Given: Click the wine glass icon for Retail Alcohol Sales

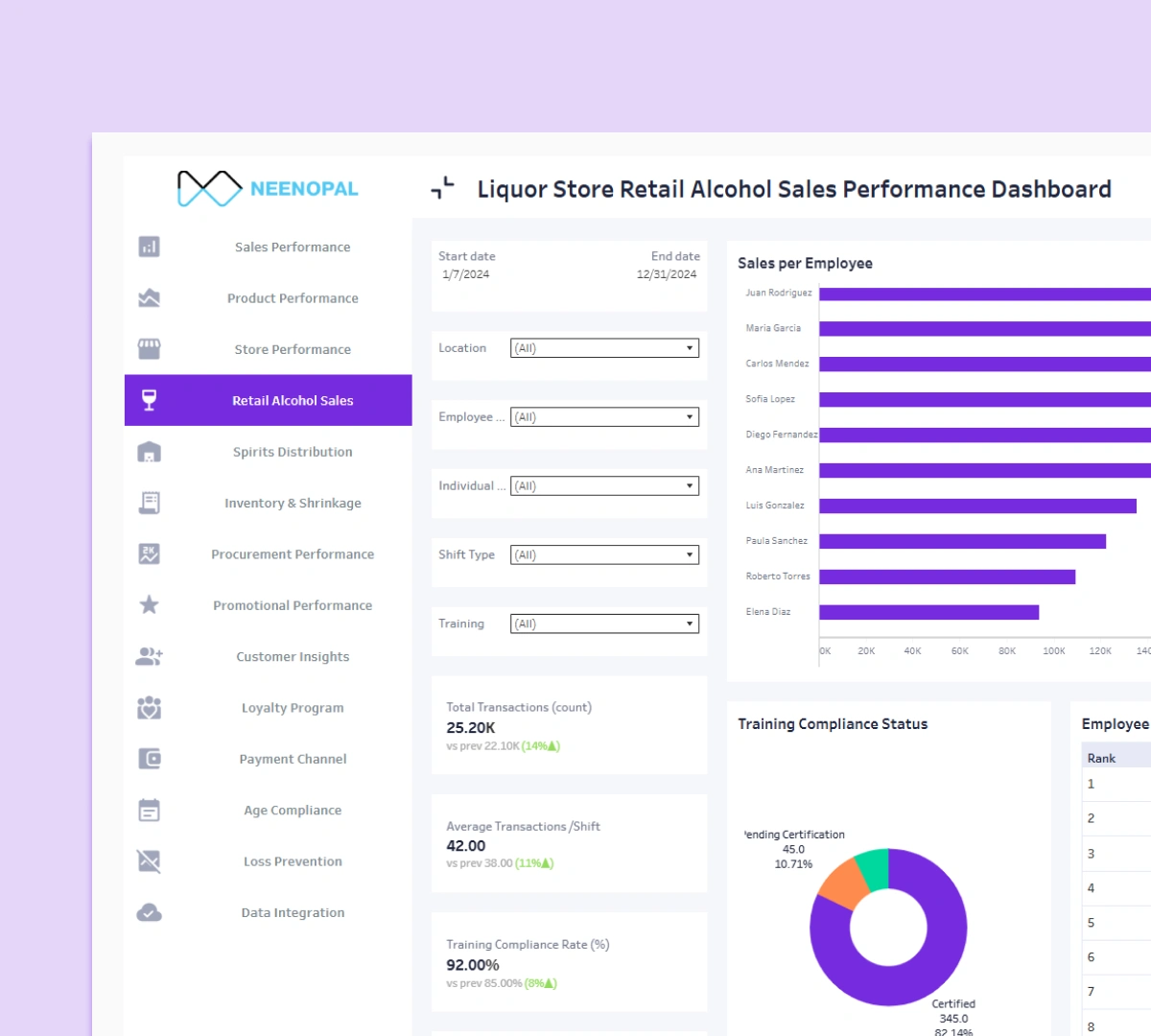Looking at the screenshot, I should [149, 400].
